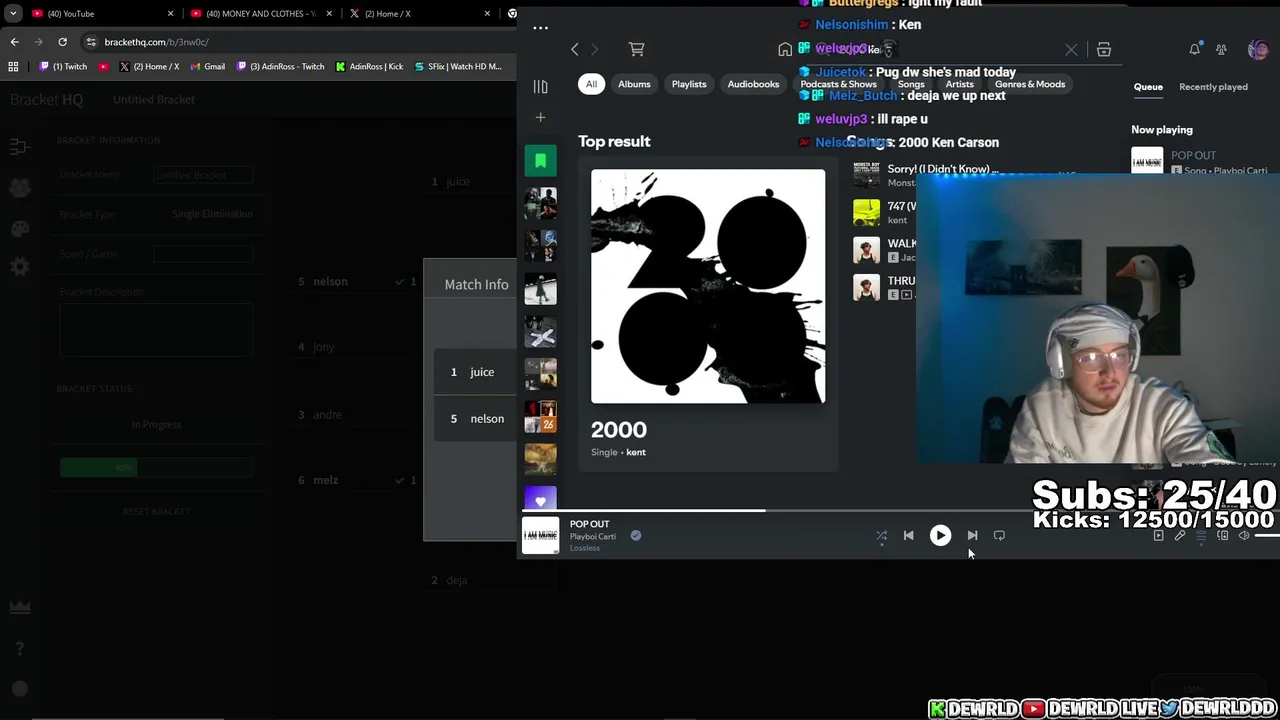1280x720 pixels.
Task: Open the Chrome apps grid bookmark icon
Action: (13, 67)
